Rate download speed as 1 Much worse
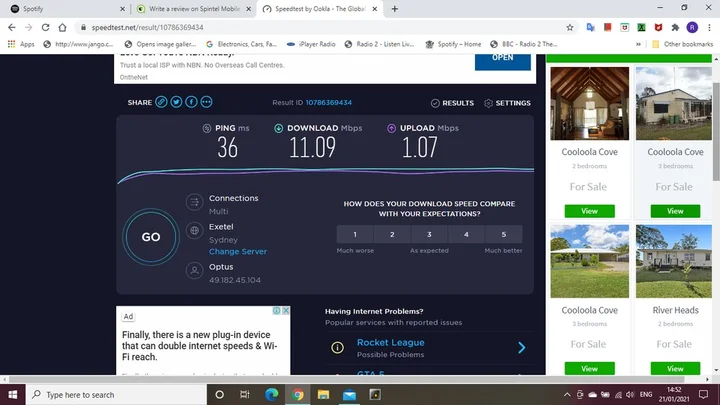 [x=355, y=234]
